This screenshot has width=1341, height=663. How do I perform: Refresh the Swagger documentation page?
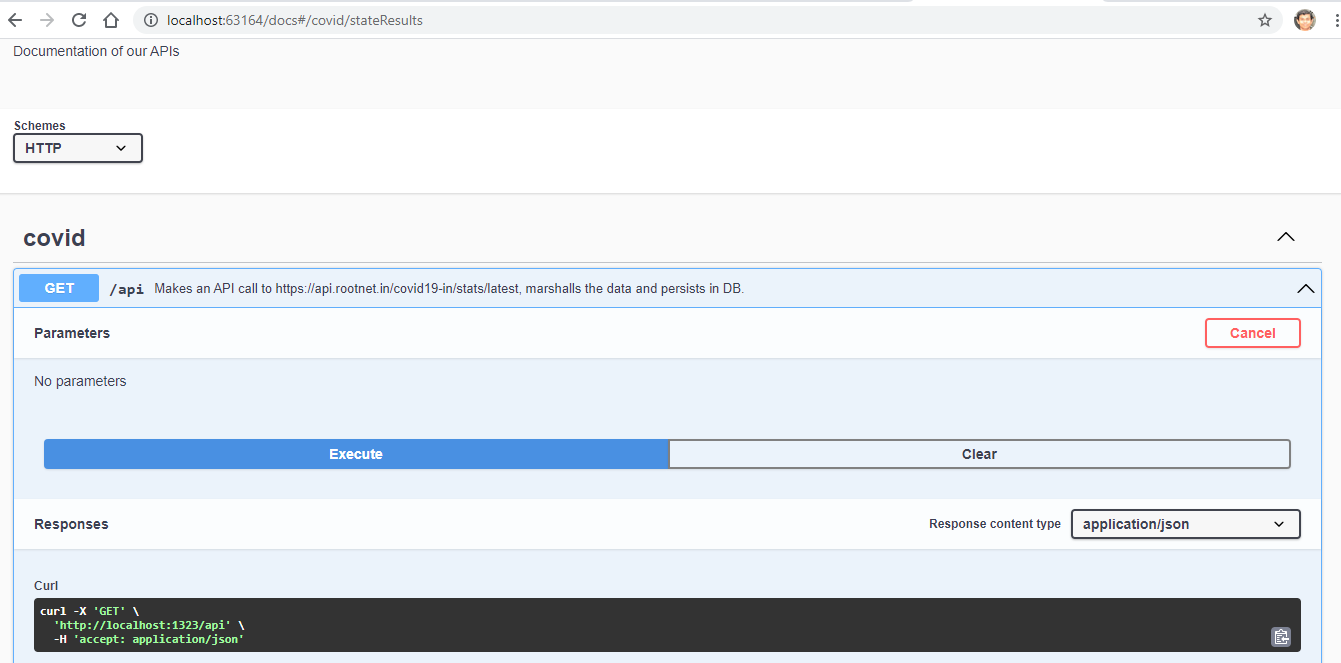click(78, 19)
